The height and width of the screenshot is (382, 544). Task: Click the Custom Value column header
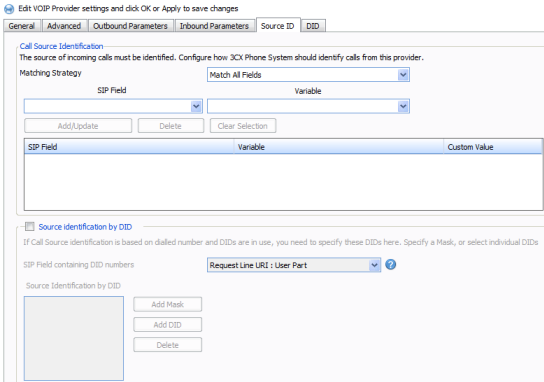click(493, 147)
